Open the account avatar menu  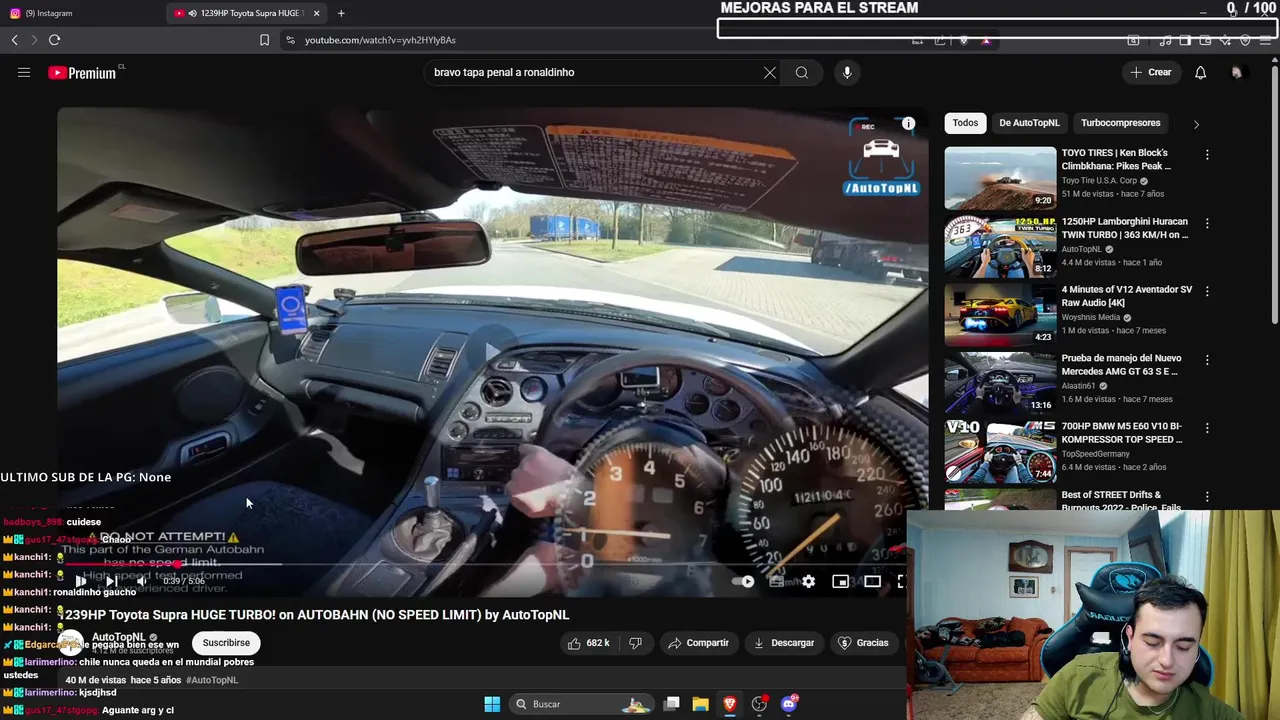pyautogui.click(x=1237, y=72)
